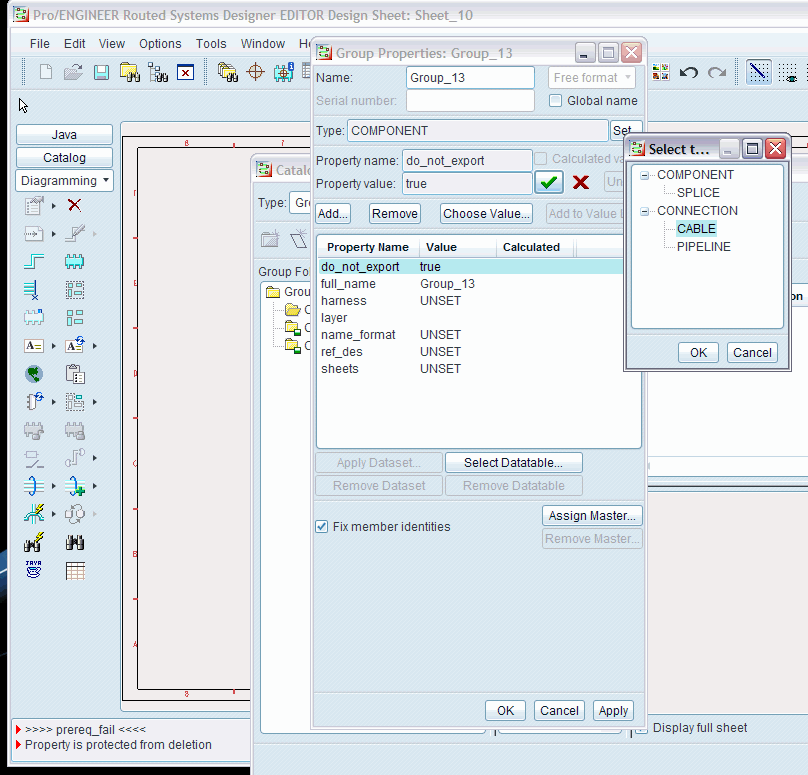The width and height of the screenshot is (808, 775).
Task: Click Cancel in Select type dialog
Action: pos(752,352)
